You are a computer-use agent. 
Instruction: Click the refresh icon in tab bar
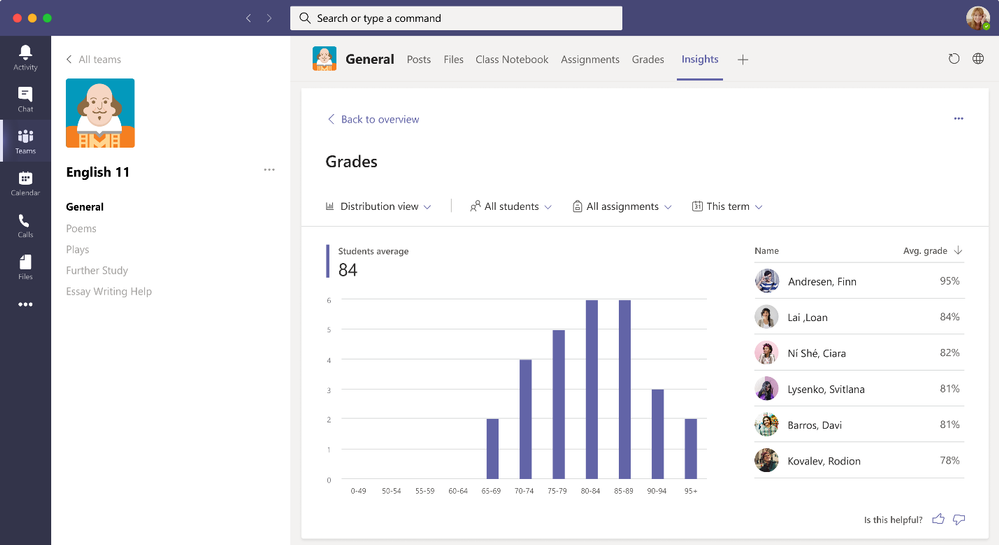click(x=954, y=59)
